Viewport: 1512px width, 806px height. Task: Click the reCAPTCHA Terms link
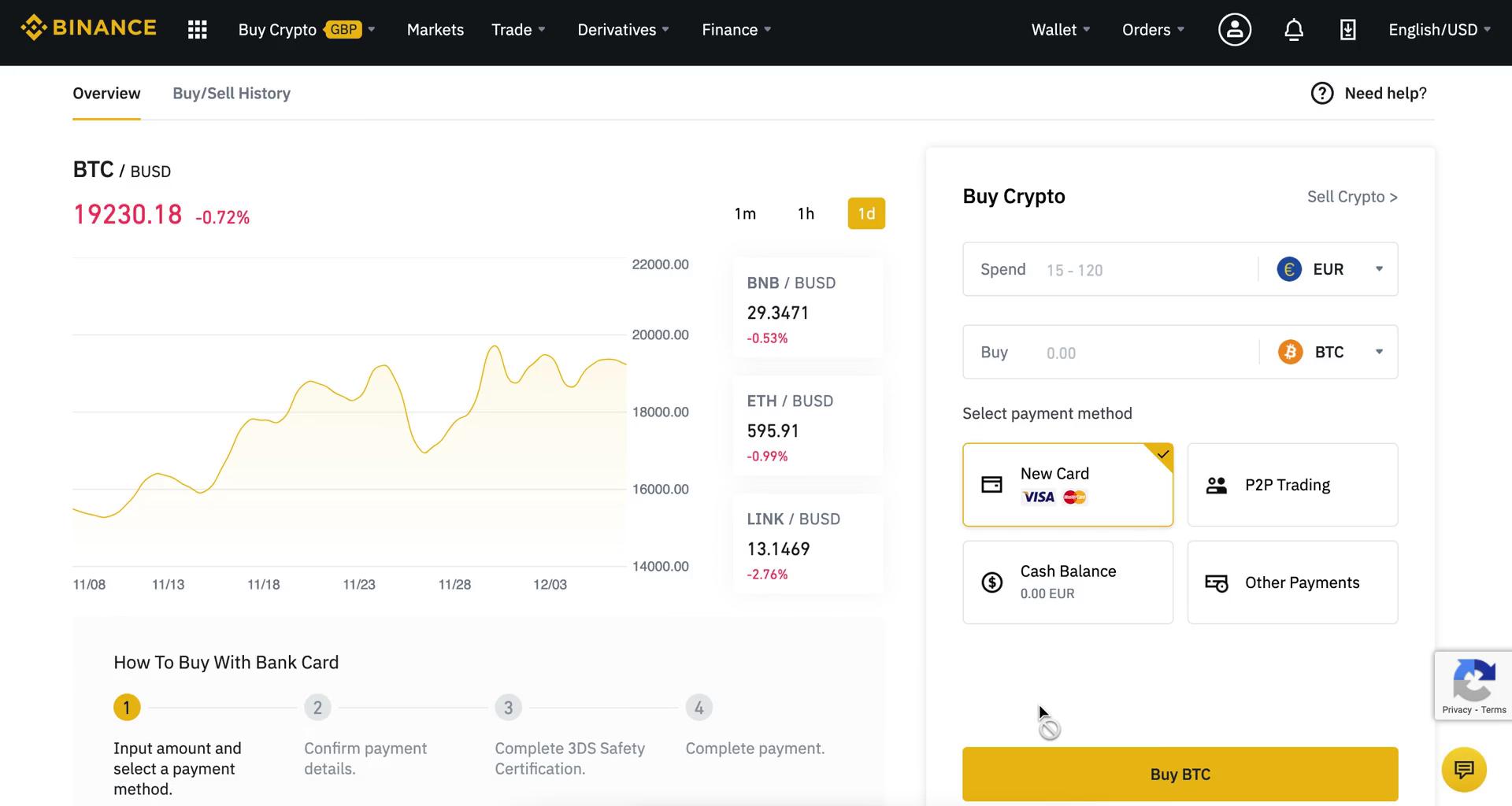point(1493,710)
